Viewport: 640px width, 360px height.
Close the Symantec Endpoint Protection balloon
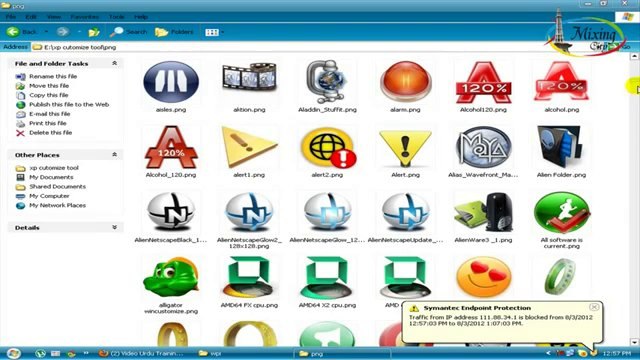[x=594, y=307]
